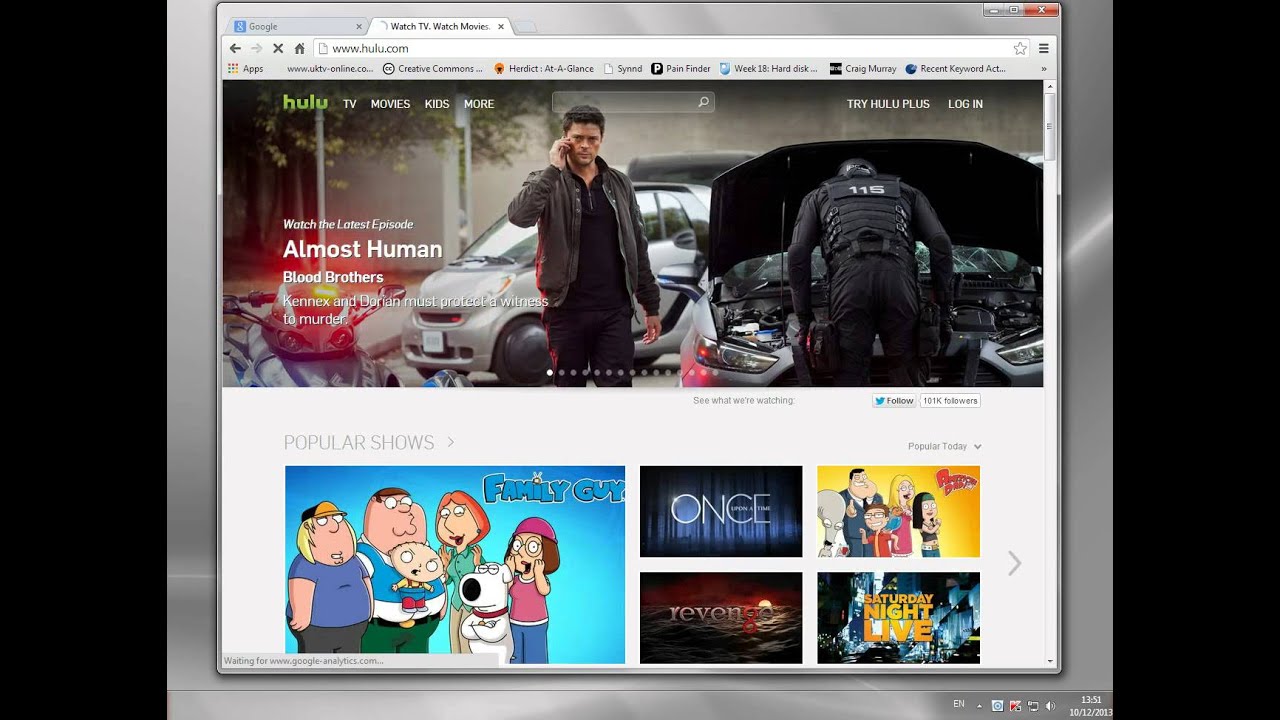Open the Chrome menu hamburger icon
Screen dimensions: 1280x720
[x=1044, y=48]
